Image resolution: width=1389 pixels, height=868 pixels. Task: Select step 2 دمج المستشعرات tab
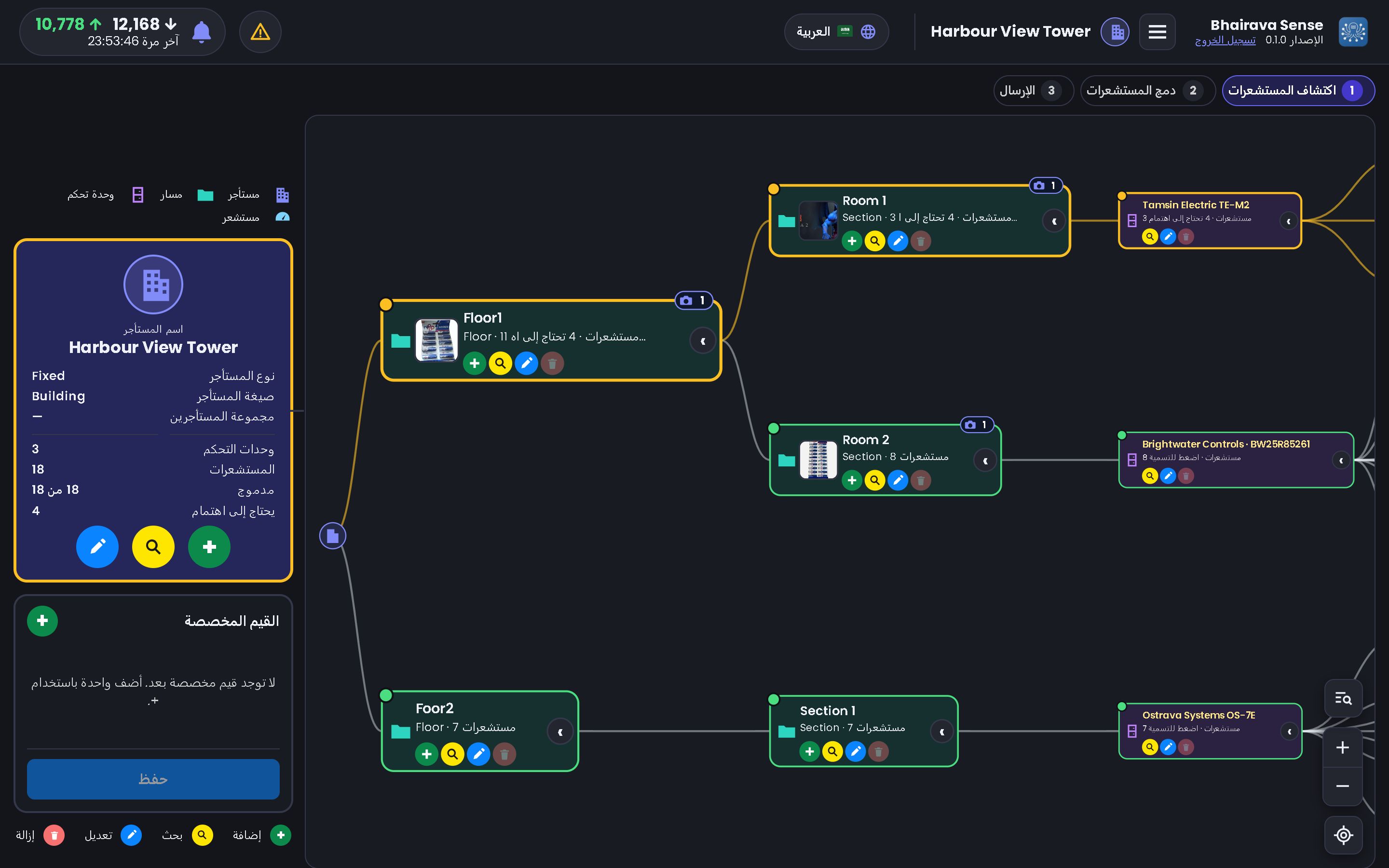pos(1147,91)
